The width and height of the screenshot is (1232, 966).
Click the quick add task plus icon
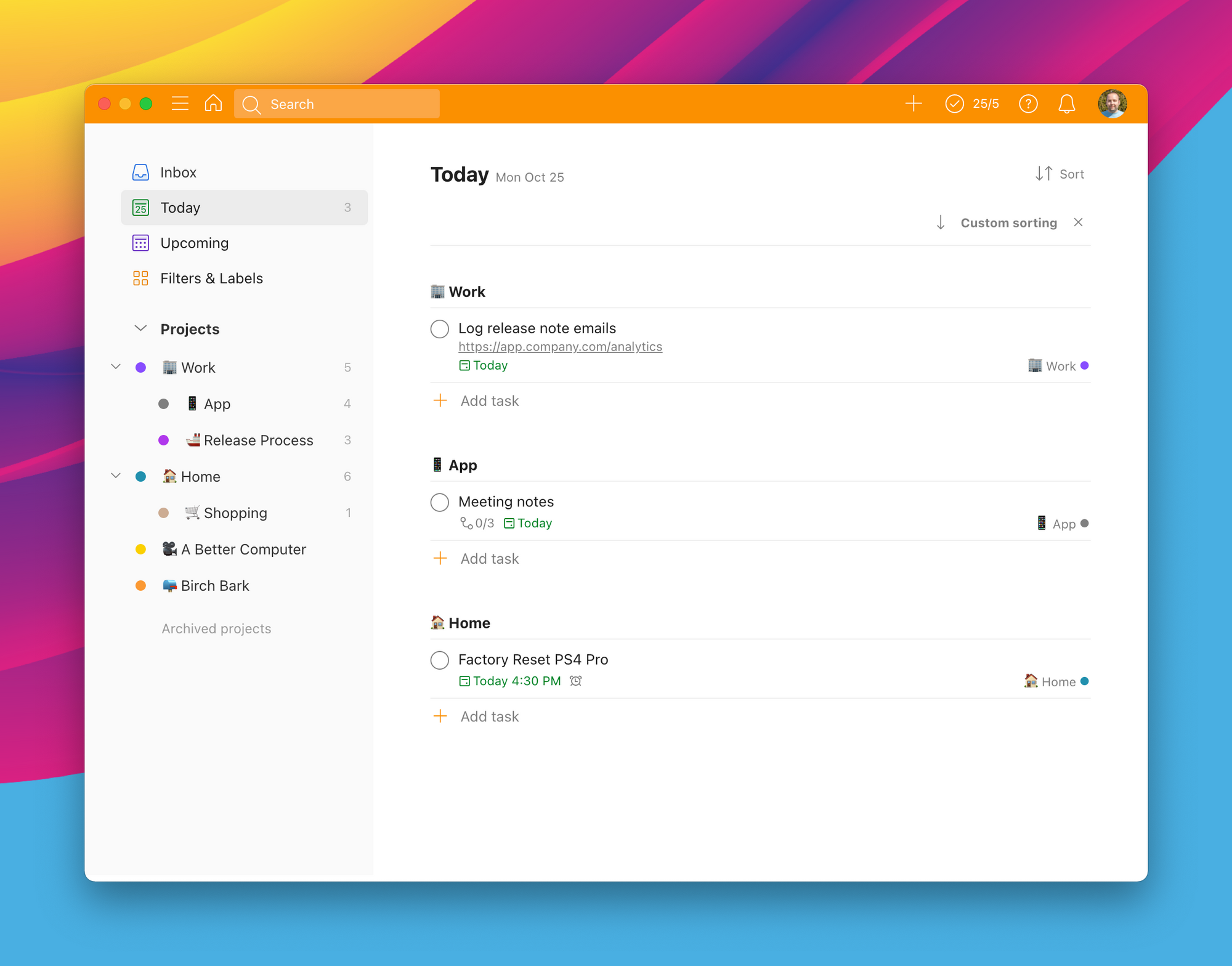pyautogui.click(x=914, y=103)
